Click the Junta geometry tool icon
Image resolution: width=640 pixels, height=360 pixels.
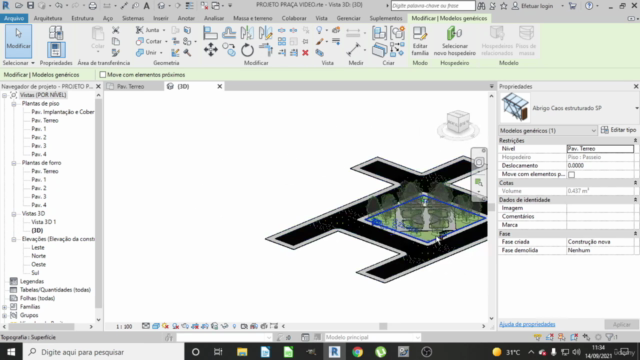point(140,30)
